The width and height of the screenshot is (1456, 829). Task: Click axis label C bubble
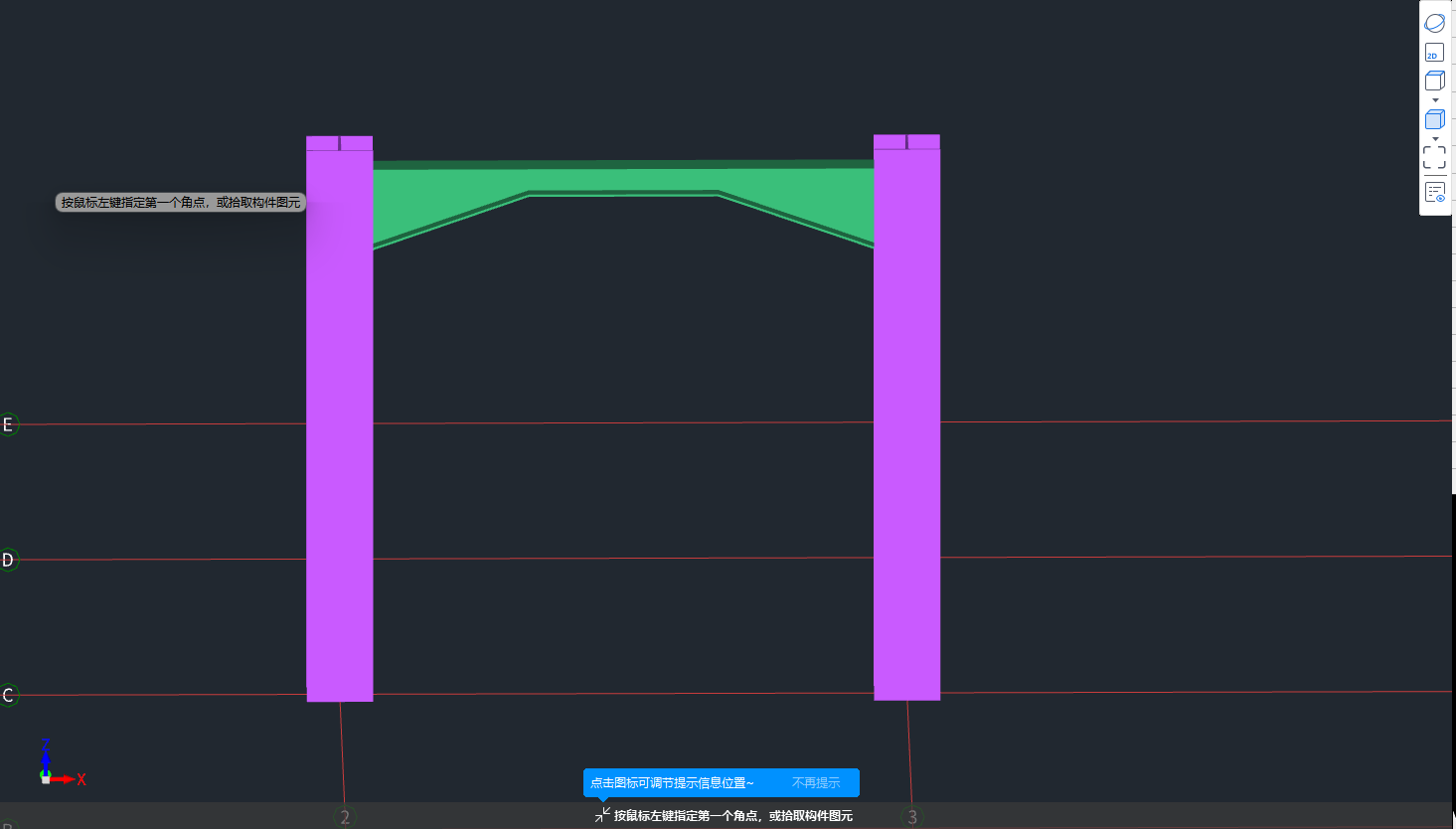point(8,696)
